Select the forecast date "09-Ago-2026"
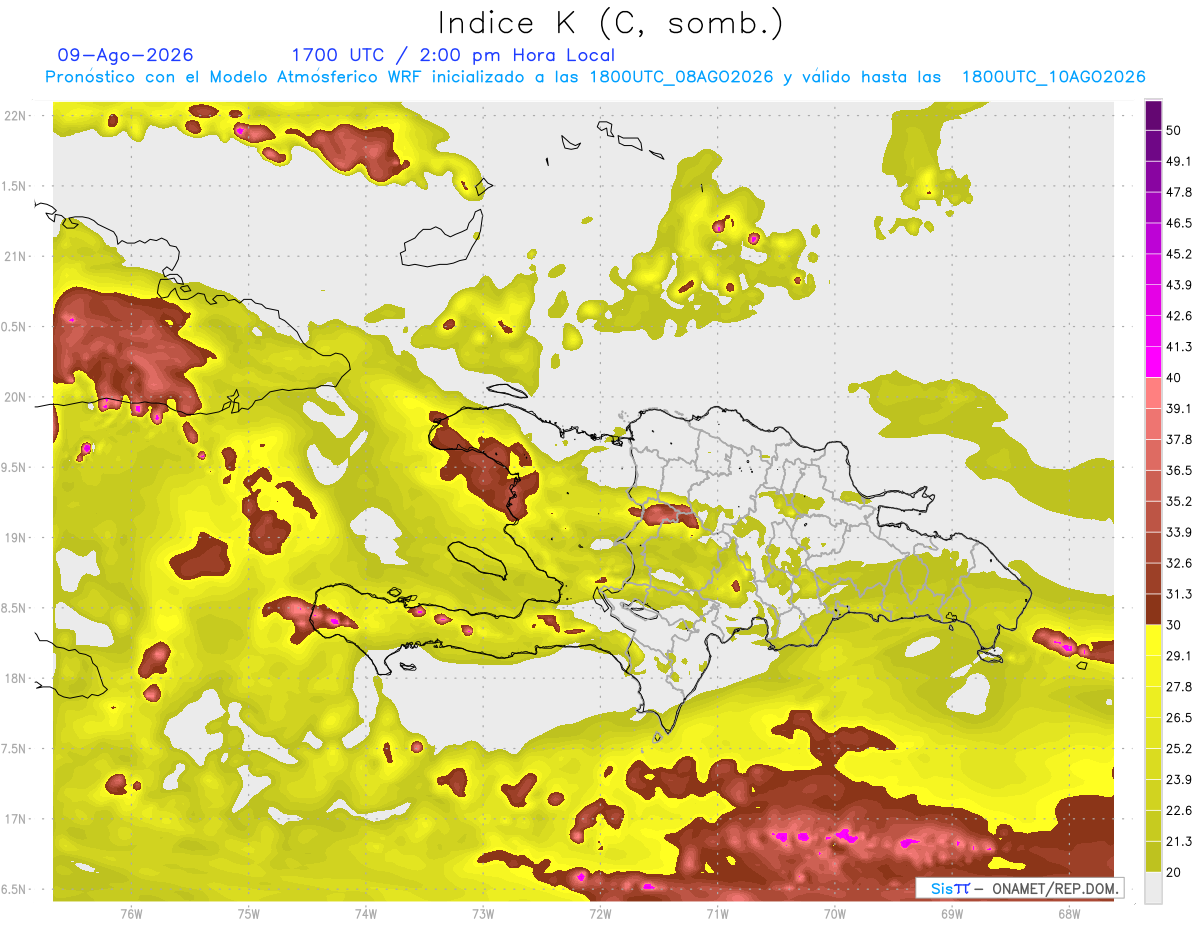 click(126, 55)
